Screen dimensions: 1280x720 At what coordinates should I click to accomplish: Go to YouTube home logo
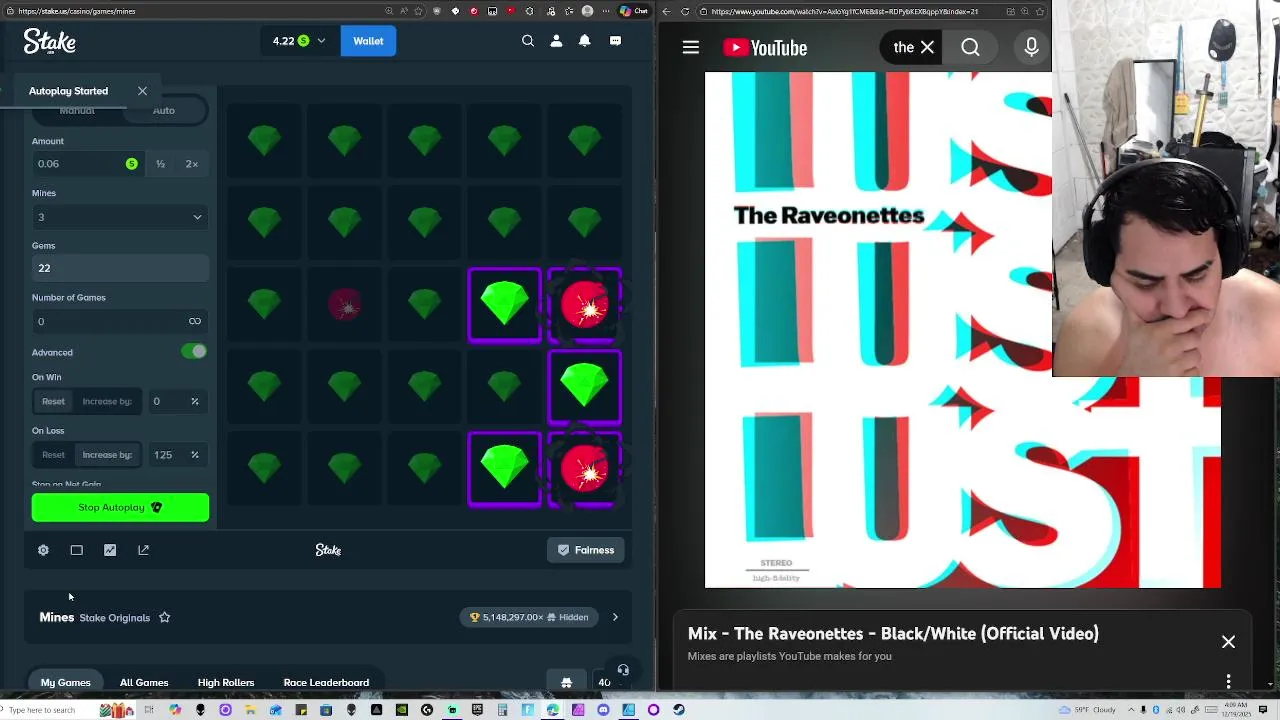(765, 48)
